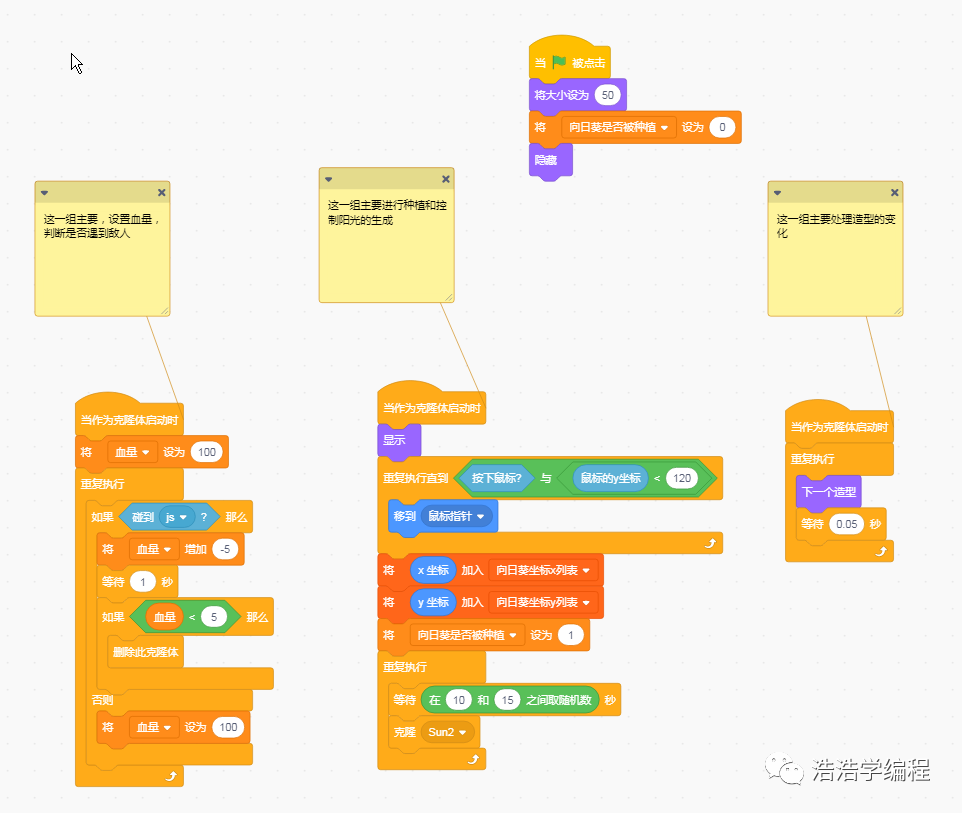
Task: Click the purple 显示 show block
Action: (399, 441)
